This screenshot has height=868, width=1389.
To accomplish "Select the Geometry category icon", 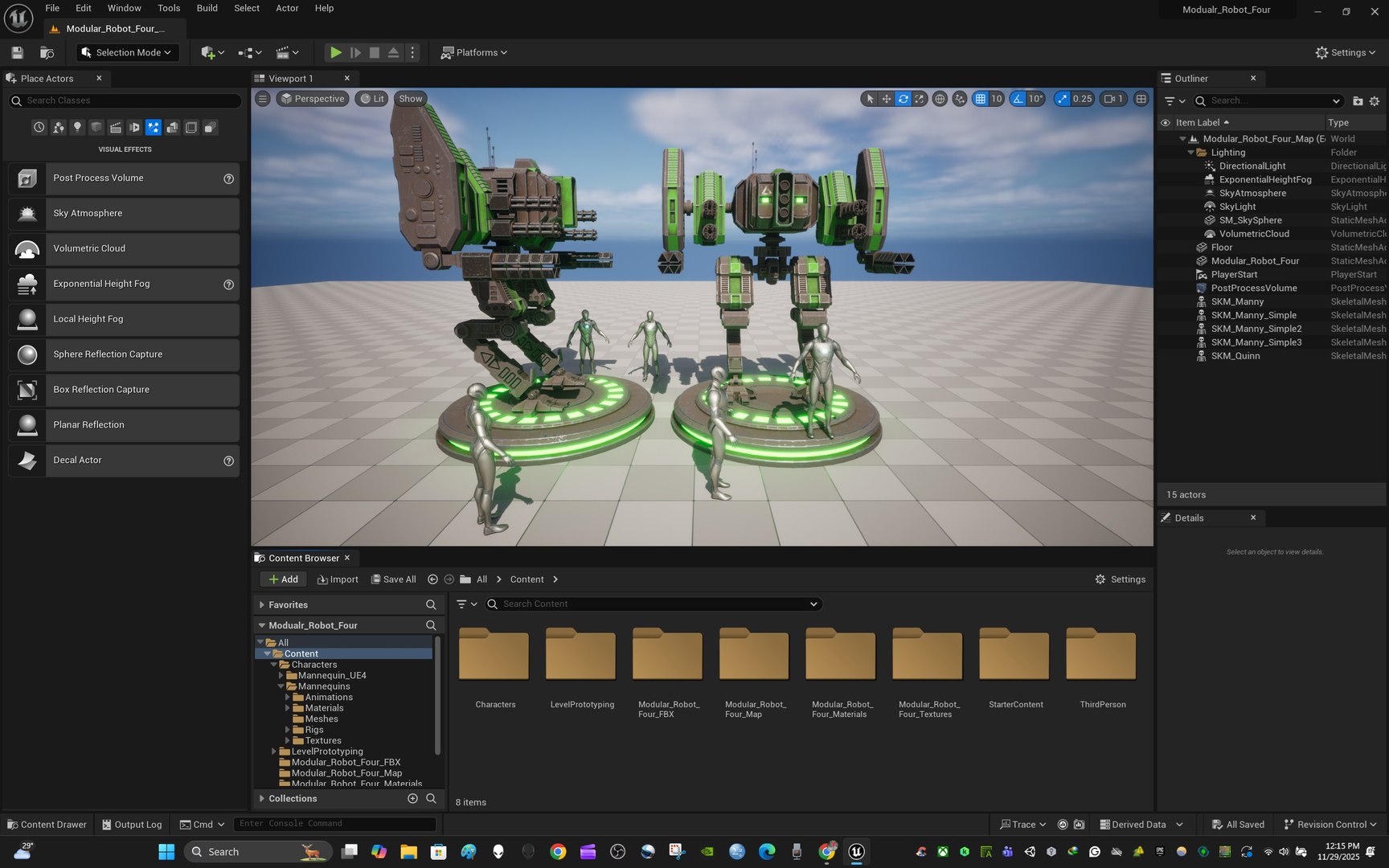I will coord(172,127).
